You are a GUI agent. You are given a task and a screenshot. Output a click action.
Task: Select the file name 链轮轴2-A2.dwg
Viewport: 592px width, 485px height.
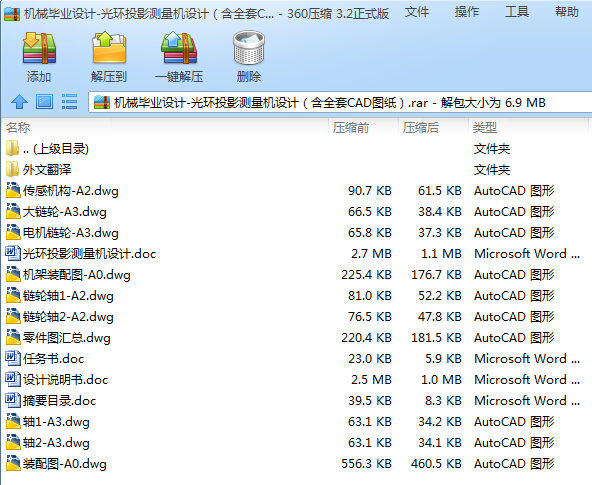68,317
